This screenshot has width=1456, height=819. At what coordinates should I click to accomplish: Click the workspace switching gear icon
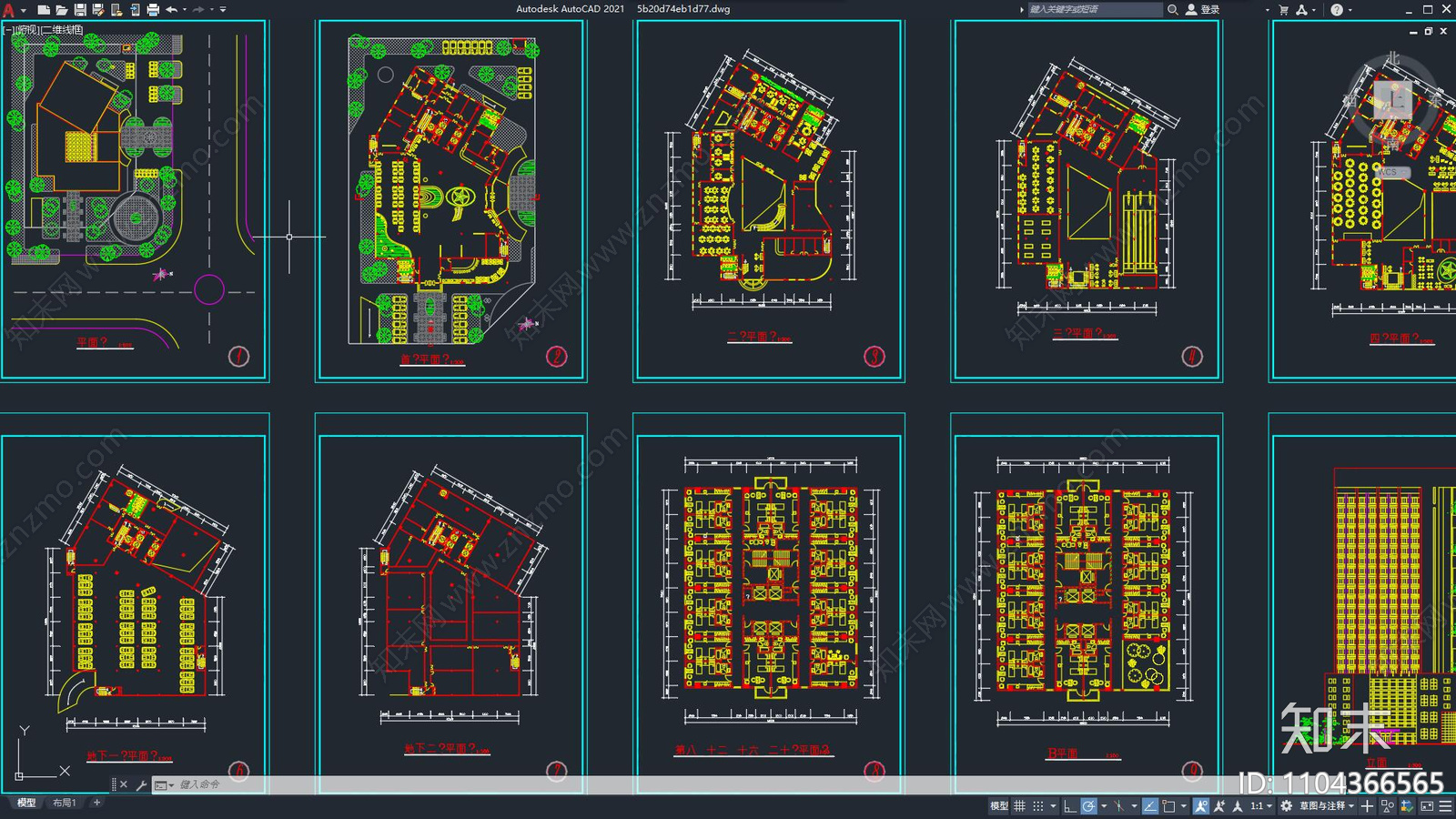(x=1286, y=805)
